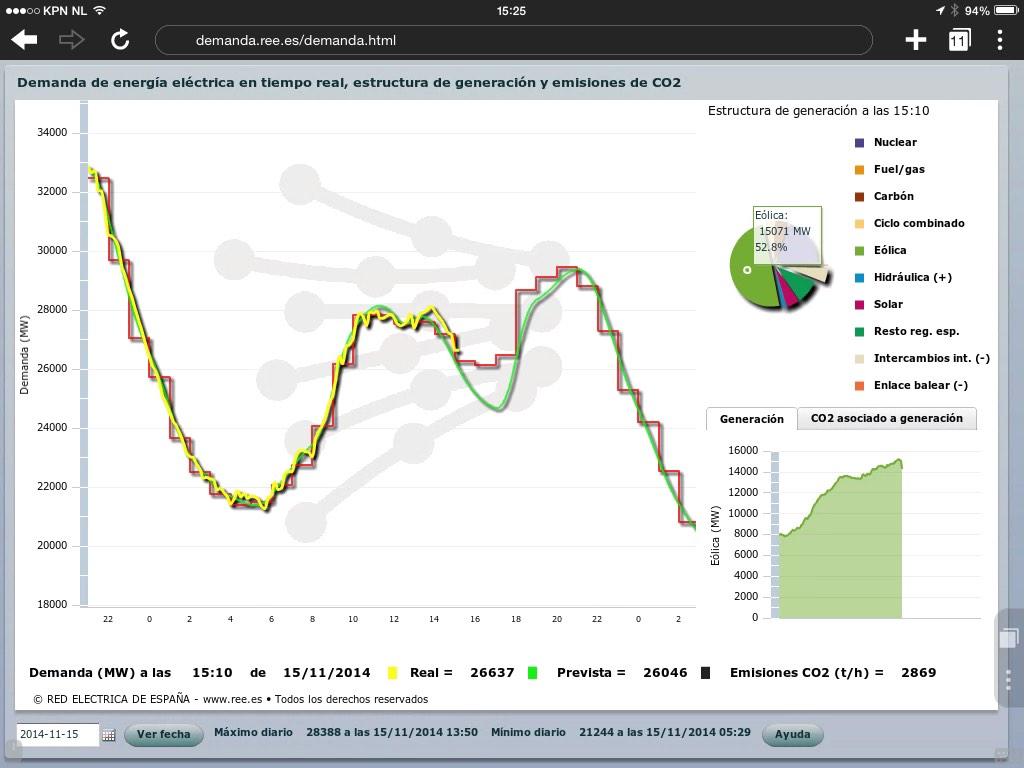Reload the page with refresh icon
The width and height of the screenshot is (1024, 768).
click(120, 40)
